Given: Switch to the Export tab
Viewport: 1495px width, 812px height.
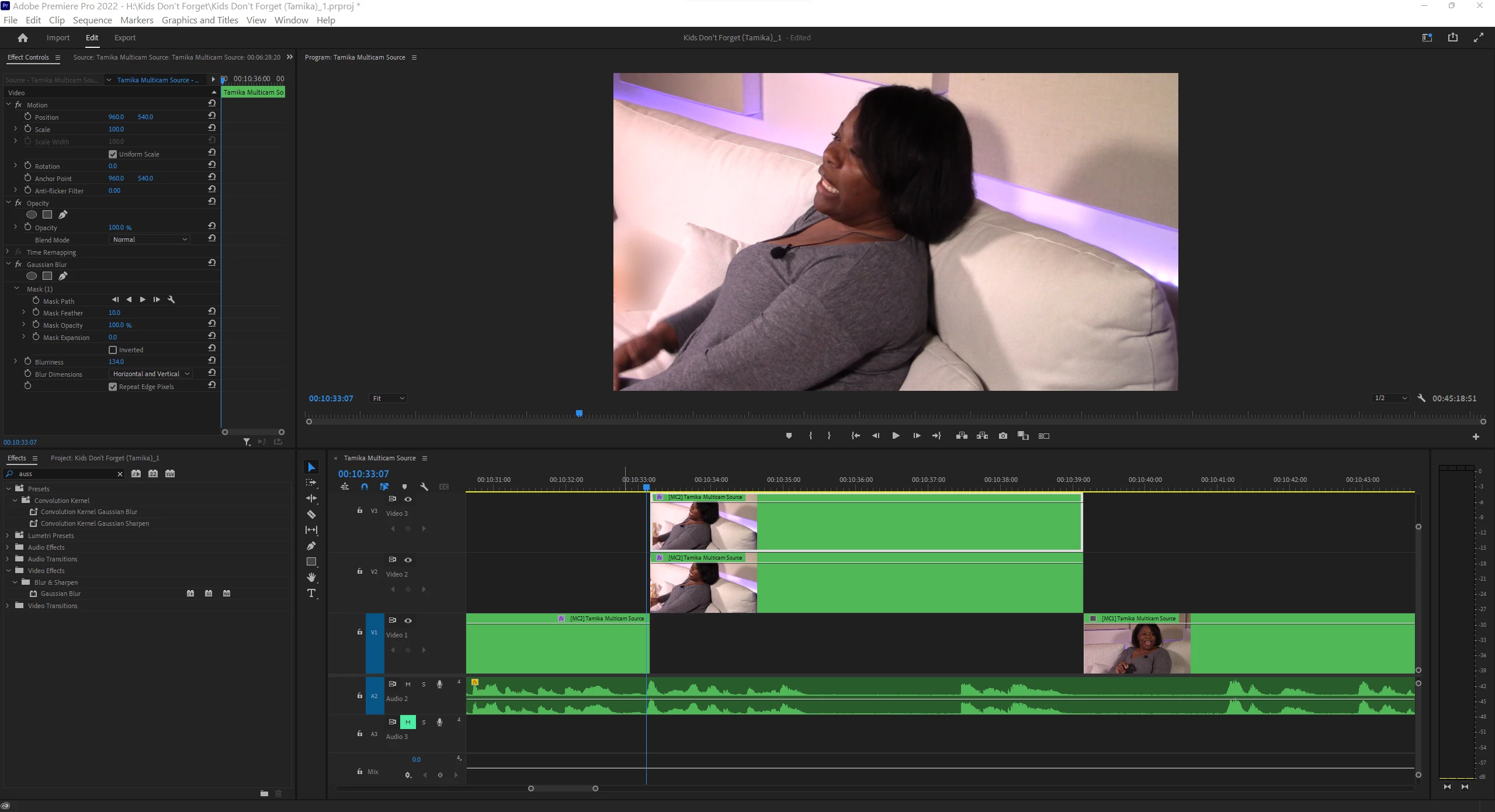Looking at the screenshot, I should coord(124,38).
